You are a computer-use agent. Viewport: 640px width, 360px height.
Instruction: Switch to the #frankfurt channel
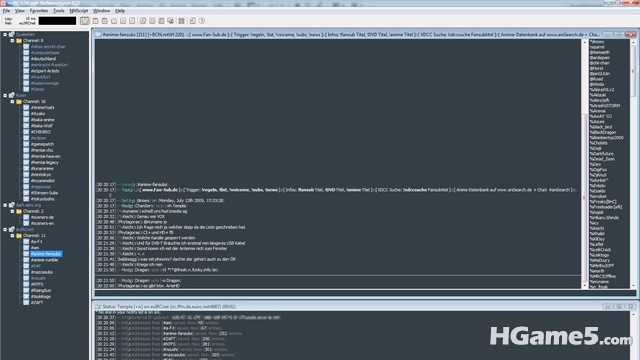point(40,77)
